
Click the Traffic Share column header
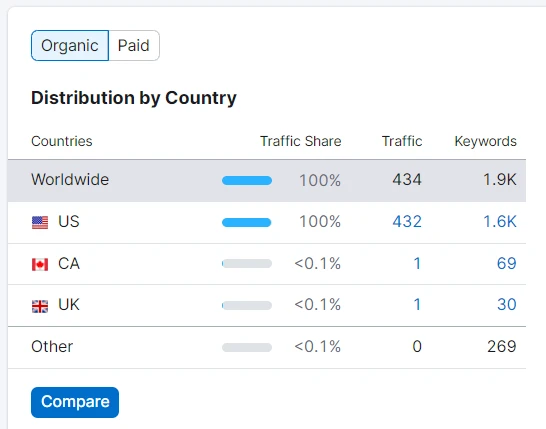pos(301,141)
